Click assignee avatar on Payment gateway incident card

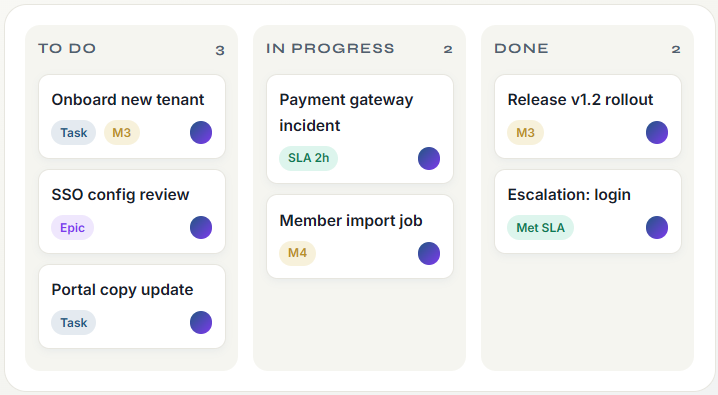(429, 158)
